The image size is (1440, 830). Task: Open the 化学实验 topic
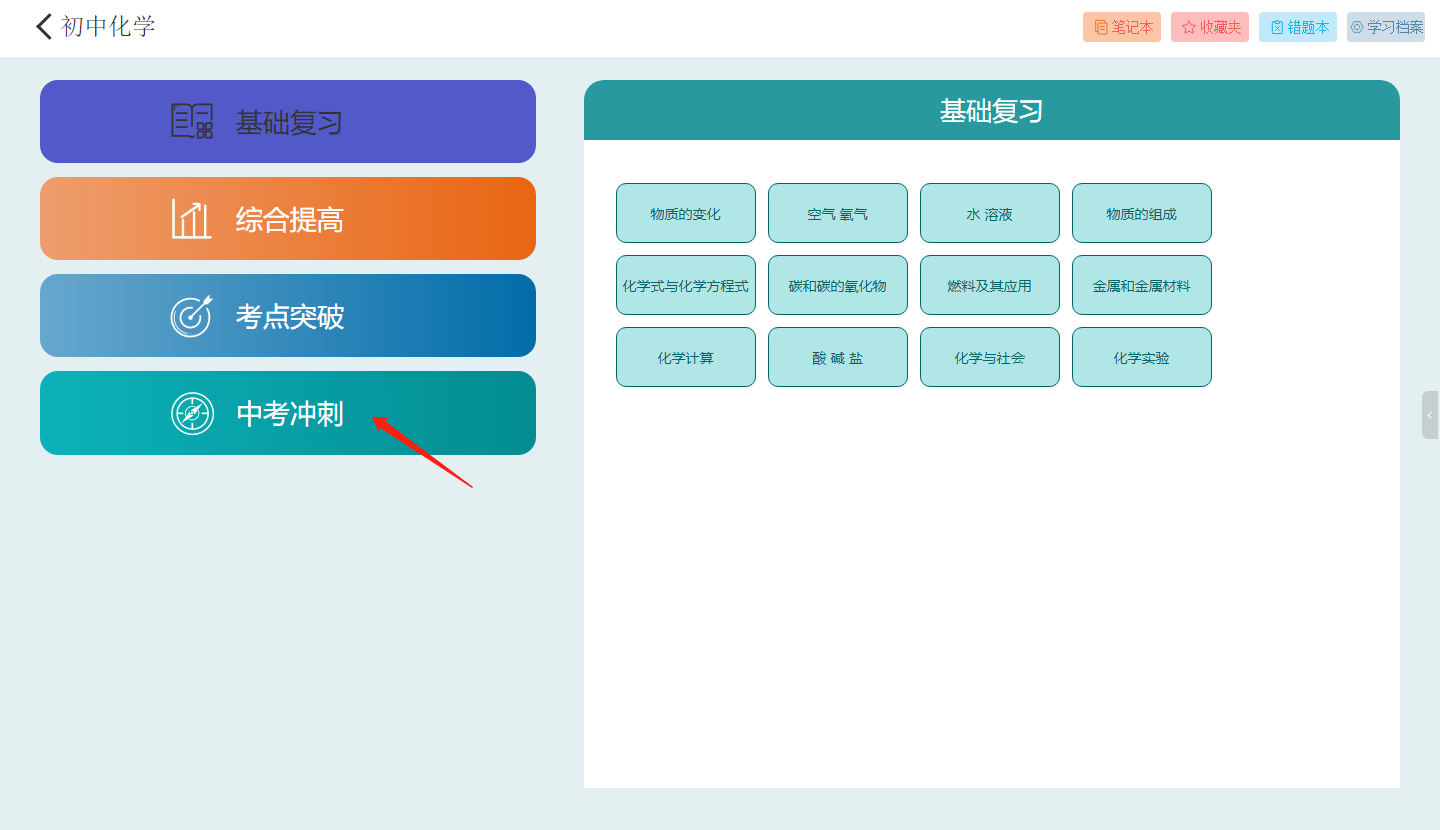[x=1141, y=357]
